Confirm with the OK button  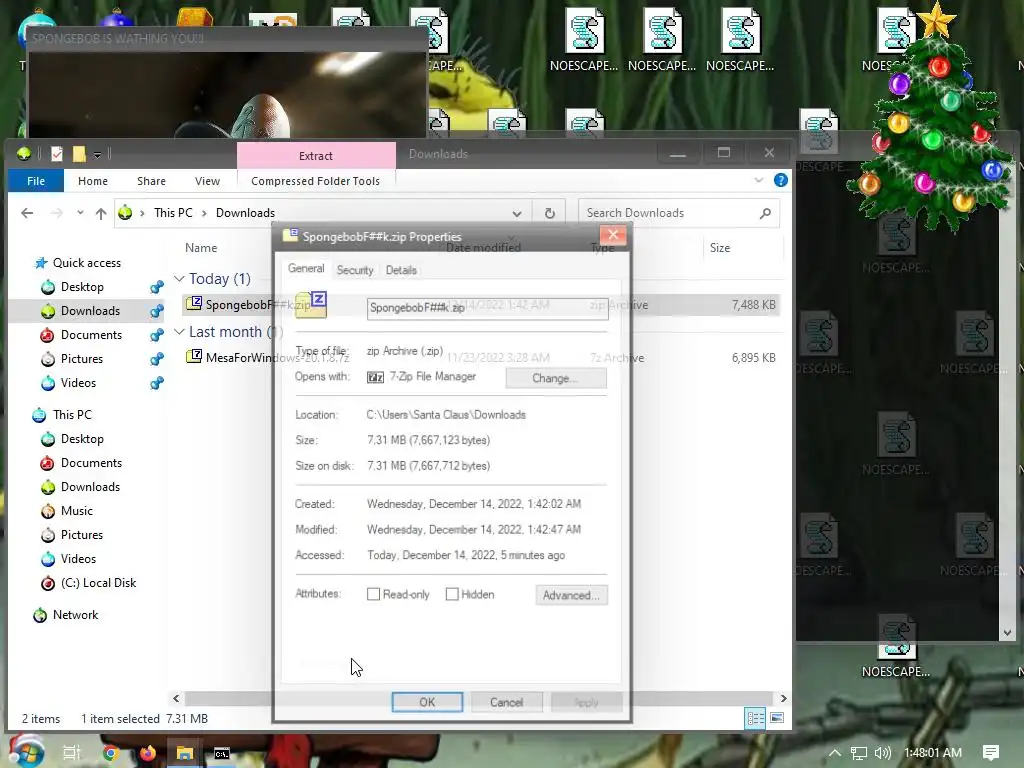click(x=427, y=702)
